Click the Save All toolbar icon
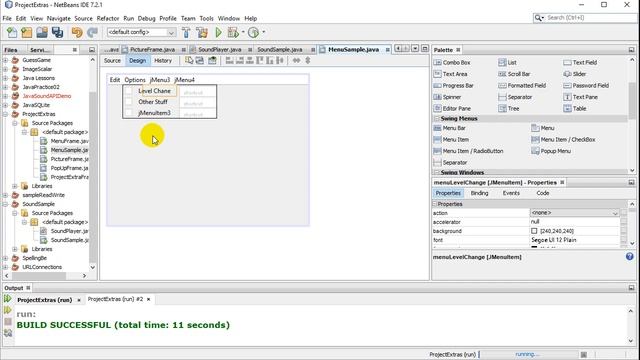 coord(57,32)
